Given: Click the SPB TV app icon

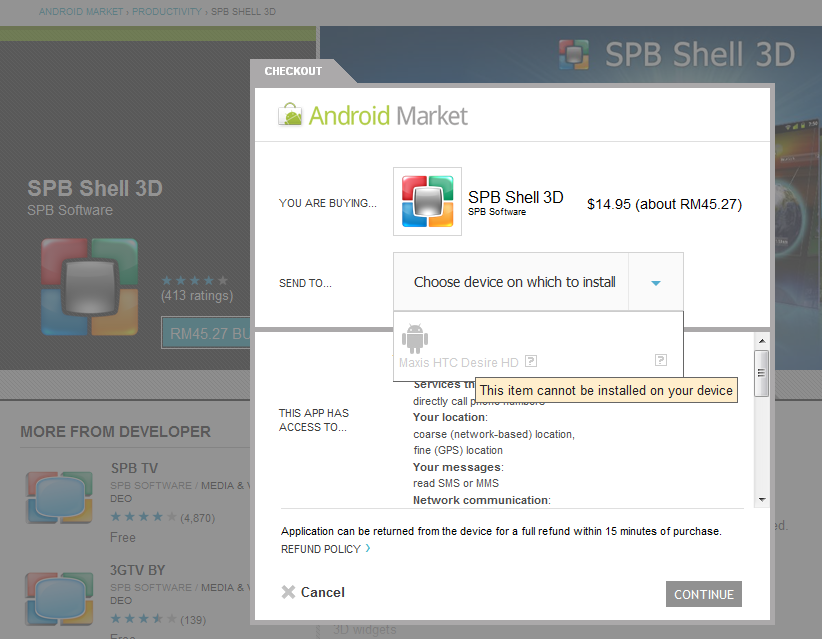Looking at the screenshot, I should click(60, 495).
